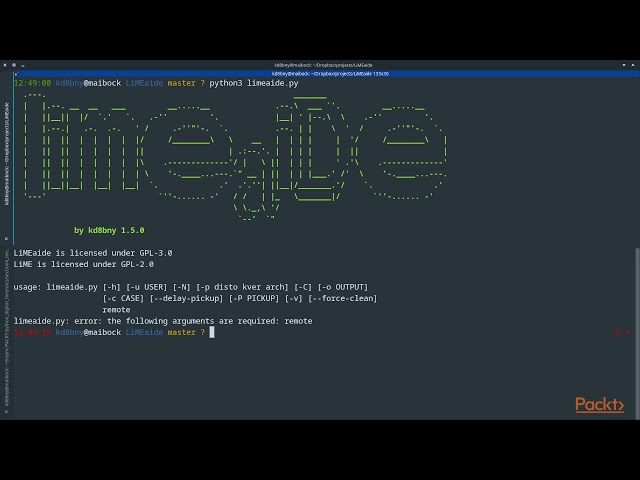Viewport: 640px width, 480px height.
Task: Click the terminal cursor block at prompt
Action: [212, 332]
